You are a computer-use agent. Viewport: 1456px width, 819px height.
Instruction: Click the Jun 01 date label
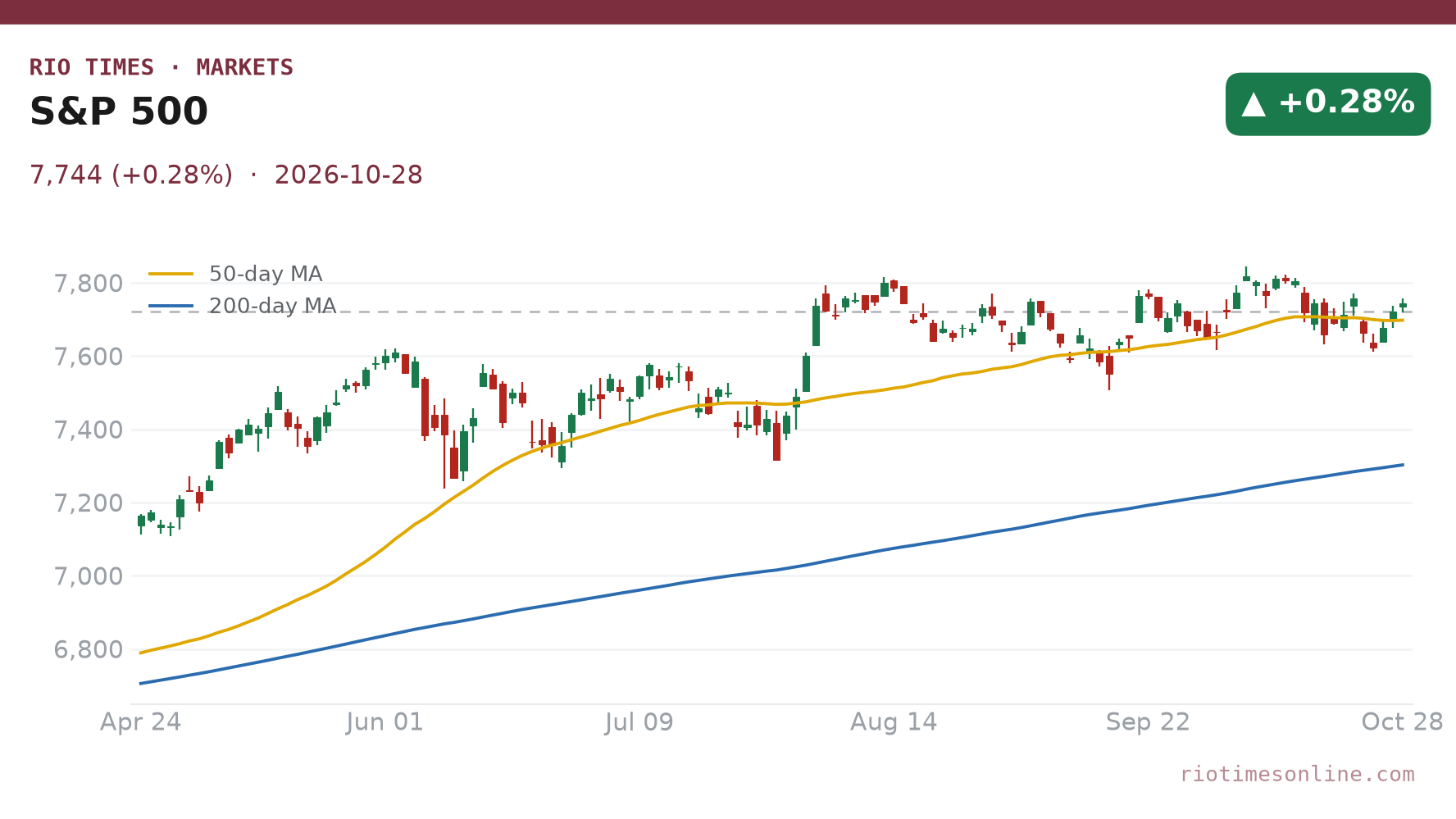pos(384,722)
